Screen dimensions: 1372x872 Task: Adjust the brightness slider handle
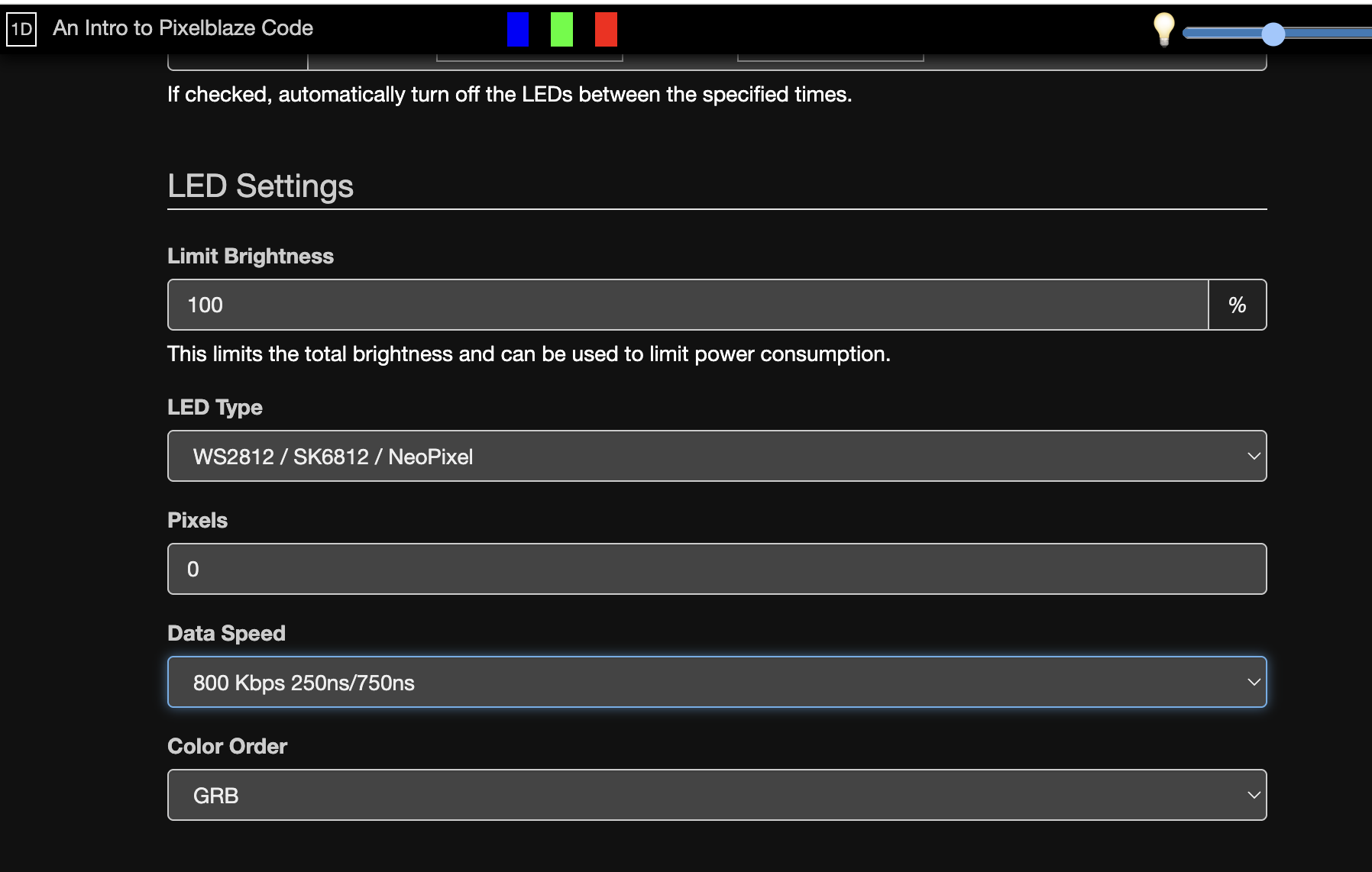click(1273, 34)
